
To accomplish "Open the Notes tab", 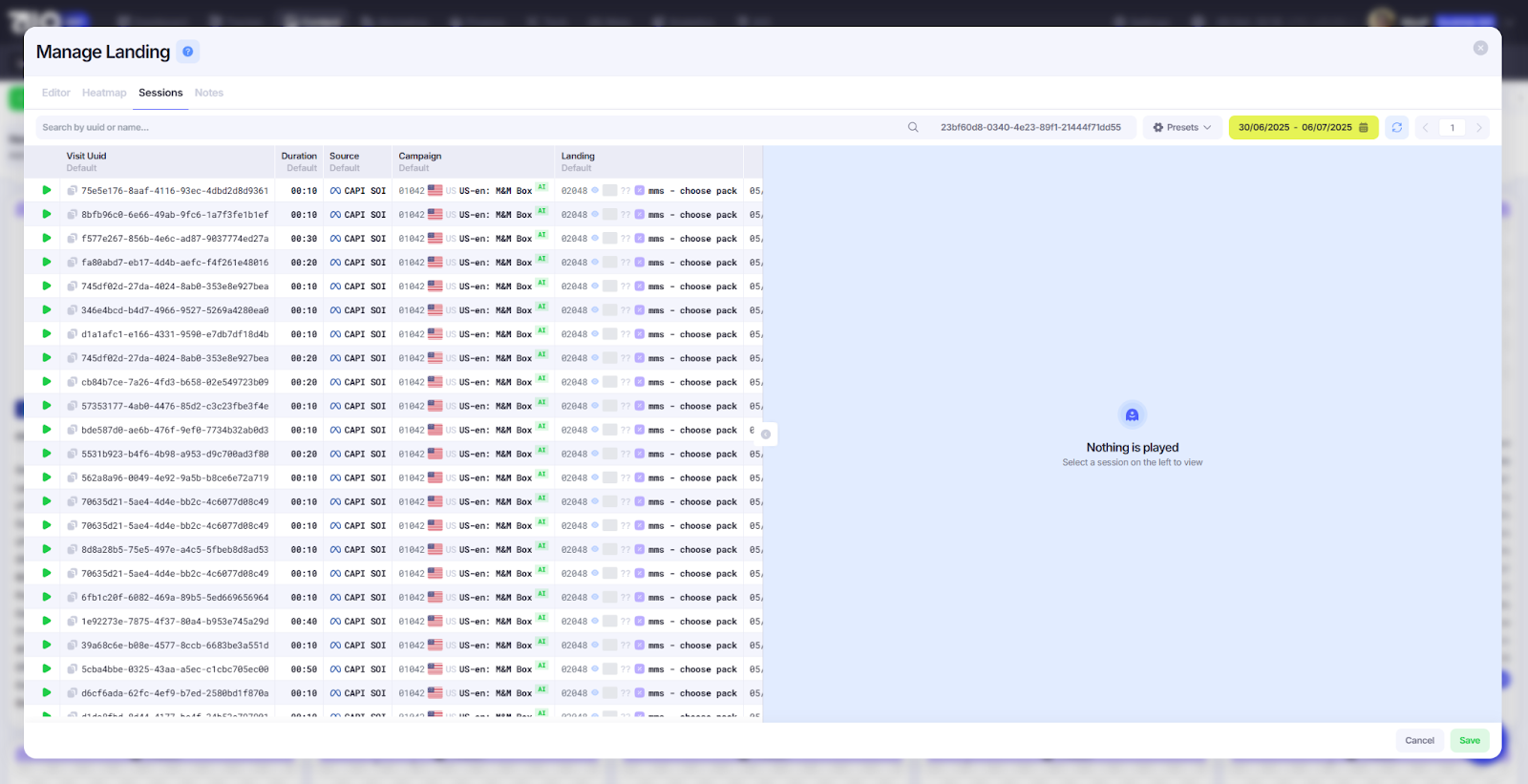I will pos(208,93).
